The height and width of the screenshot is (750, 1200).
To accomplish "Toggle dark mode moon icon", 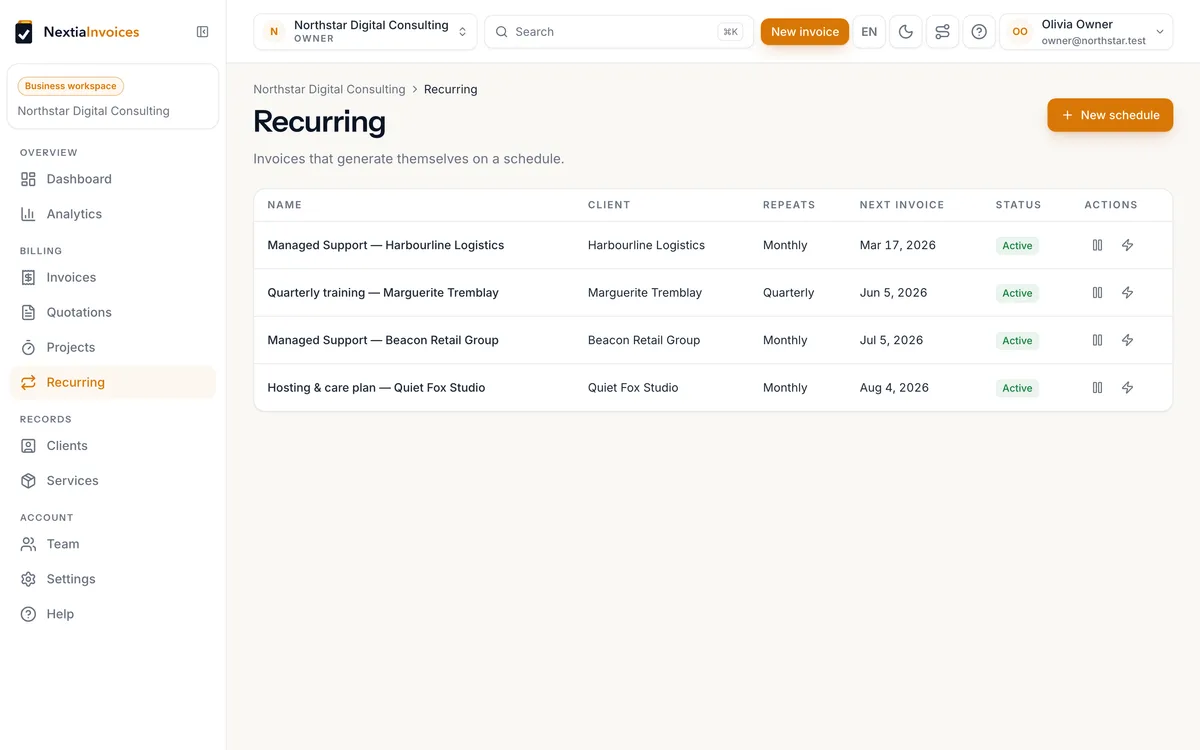I will coord(906,32).
